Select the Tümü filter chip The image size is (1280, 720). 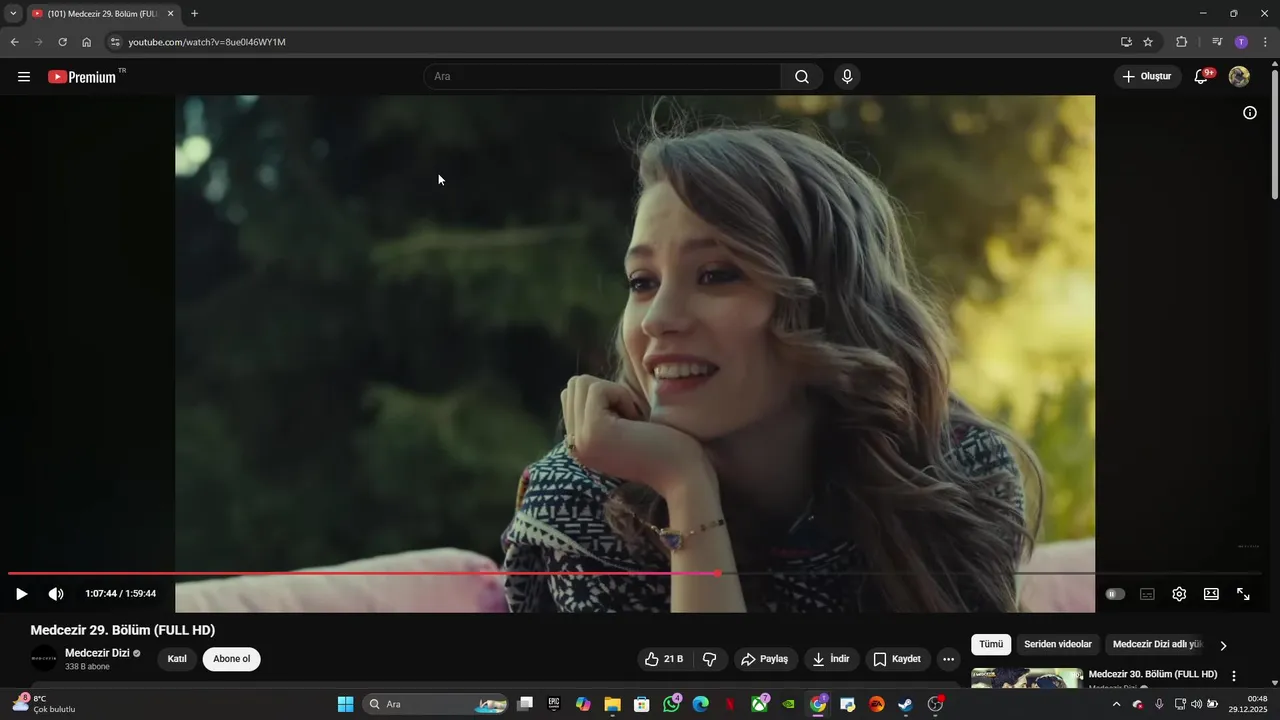(x=991, y=645)
